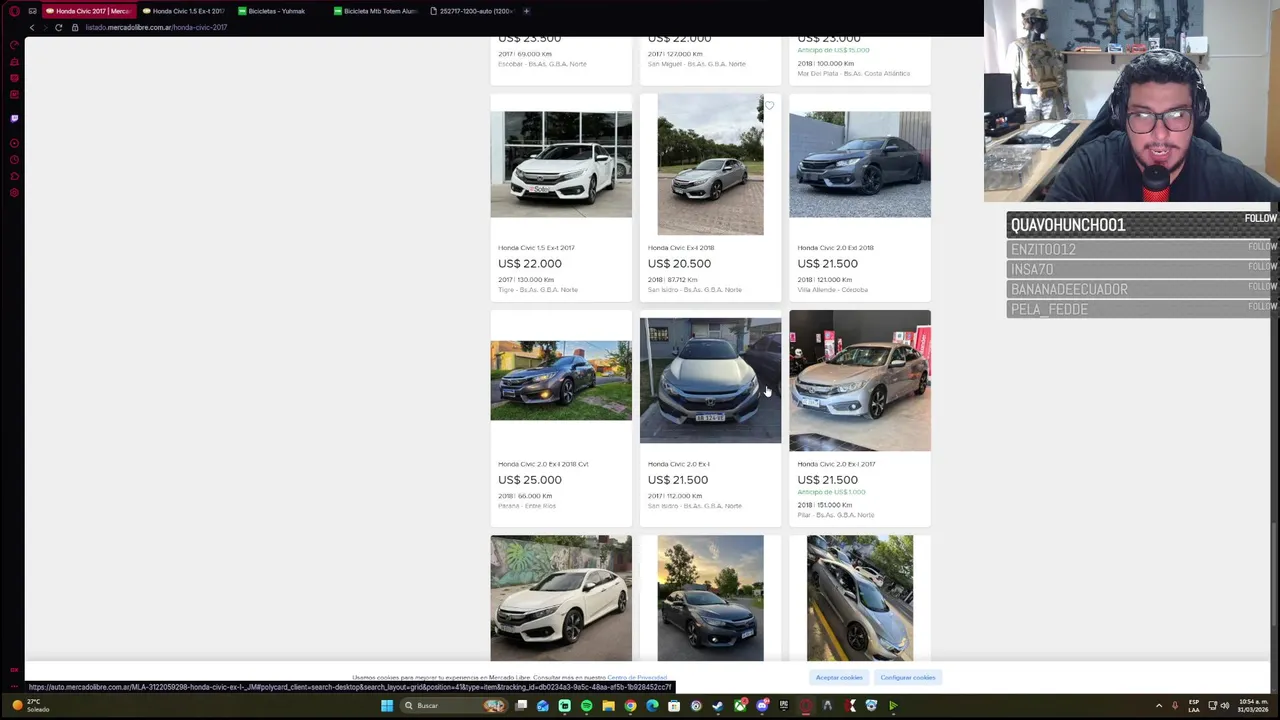The image size is (1280, 720).
Task: Open Discord from taskbar
Action: tap(762, 706)
